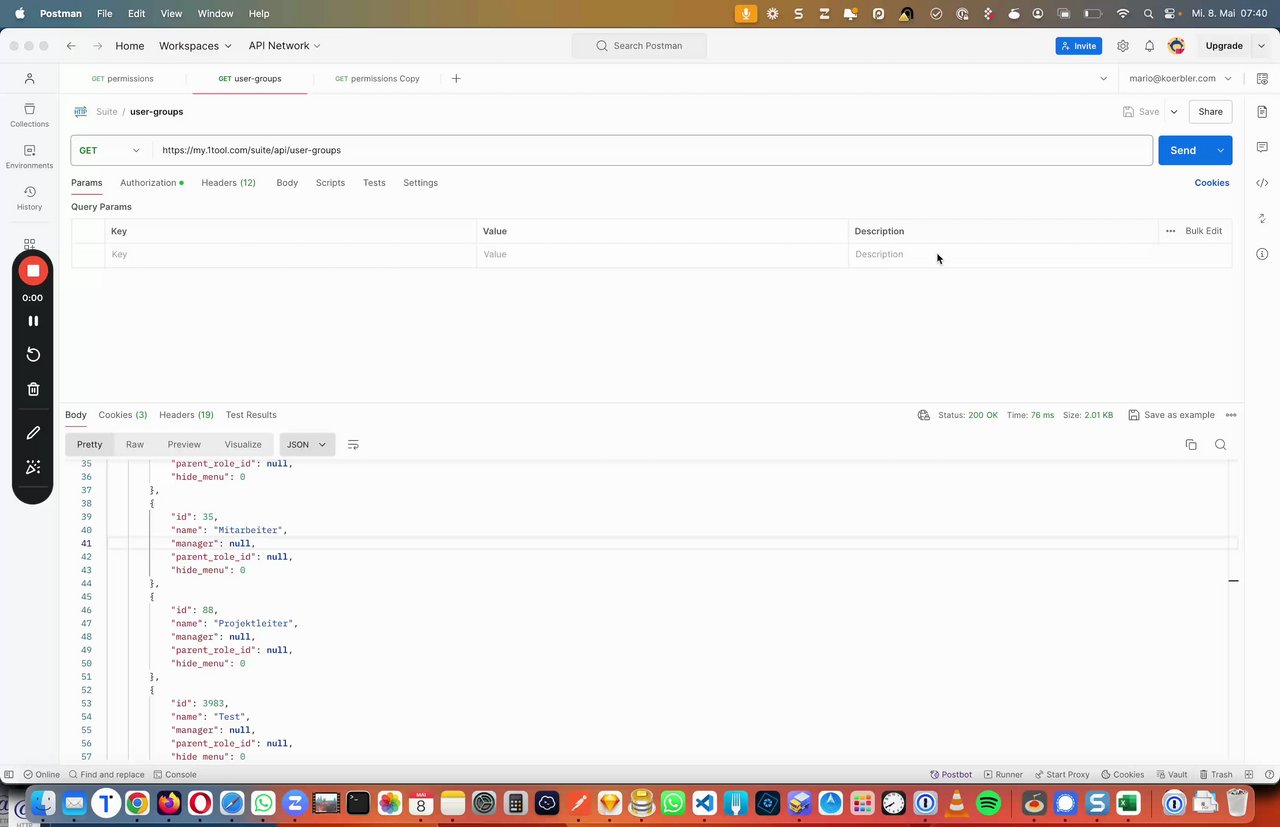Focus the Search Postman box

[x=639, y=46]
